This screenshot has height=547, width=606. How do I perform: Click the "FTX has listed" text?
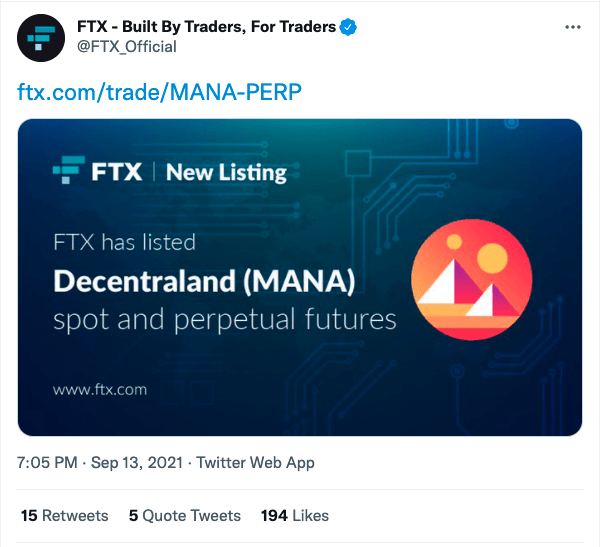(x=124, y=242)
